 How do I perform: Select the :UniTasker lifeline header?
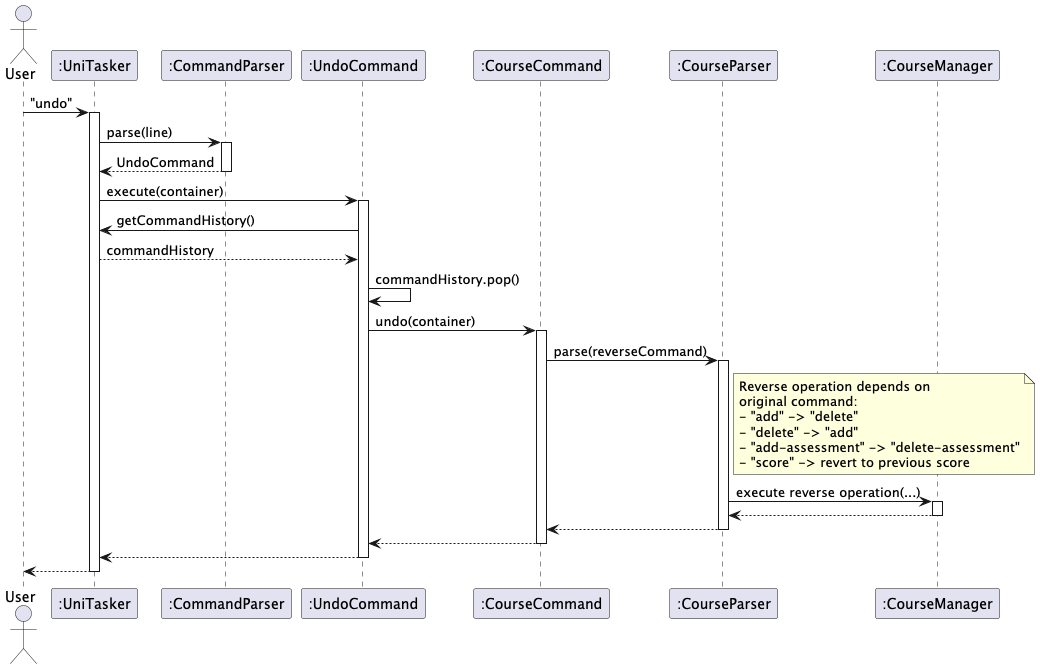pos(94,65)
